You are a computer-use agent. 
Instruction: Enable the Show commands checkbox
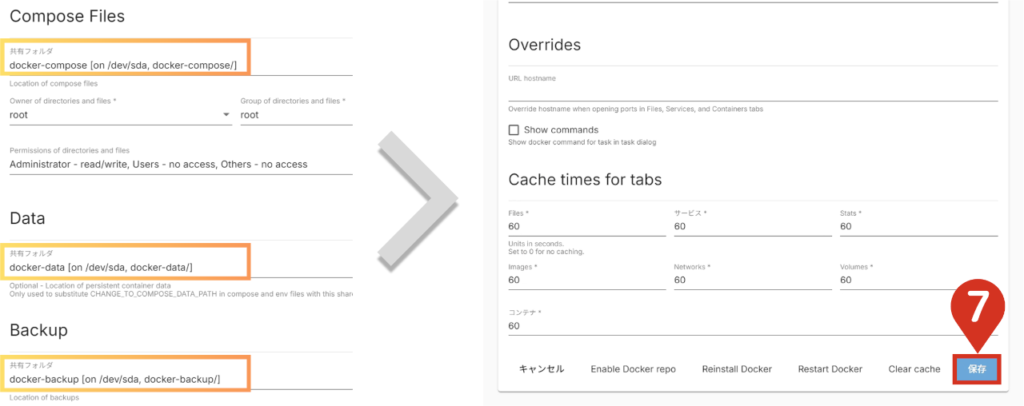(x=514, y=130)
